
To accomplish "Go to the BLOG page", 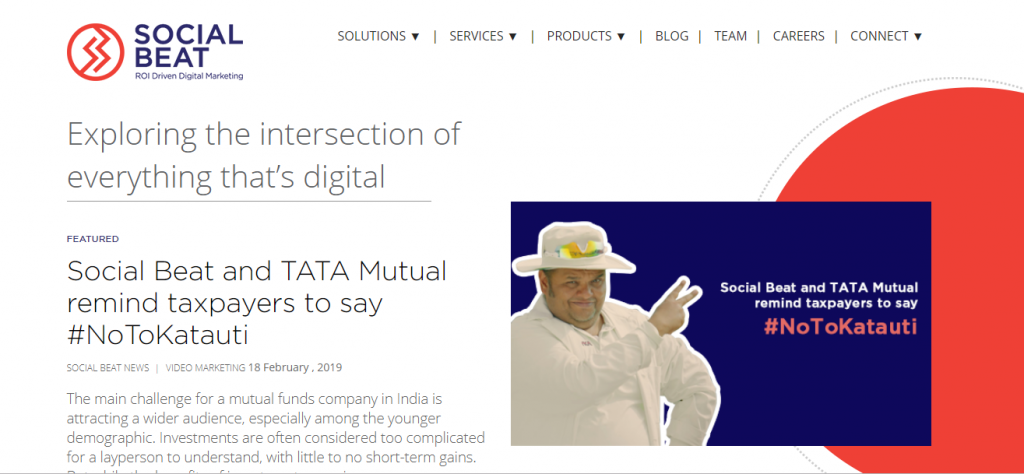I will [x=671, y=36].
